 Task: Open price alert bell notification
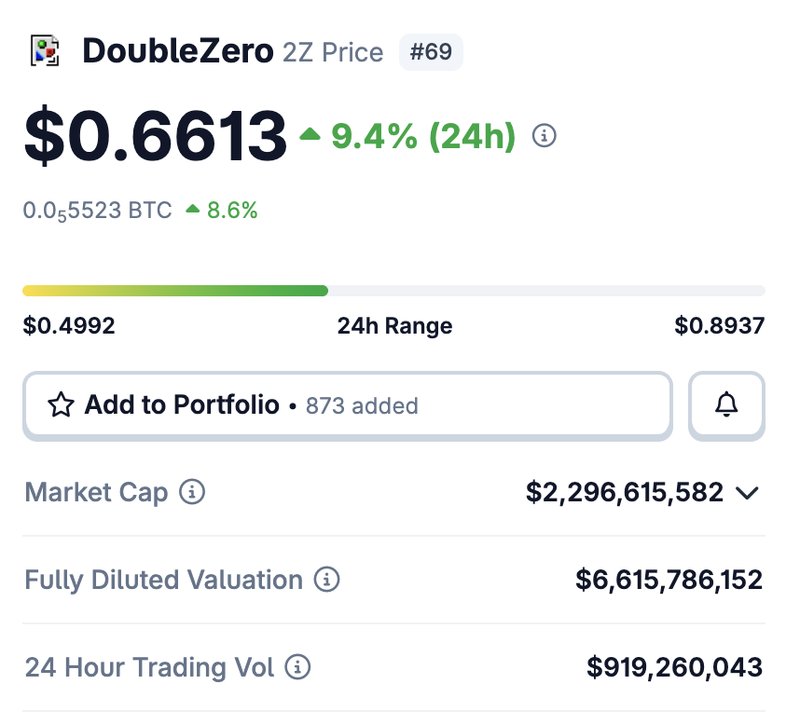(x=727, y=405)
